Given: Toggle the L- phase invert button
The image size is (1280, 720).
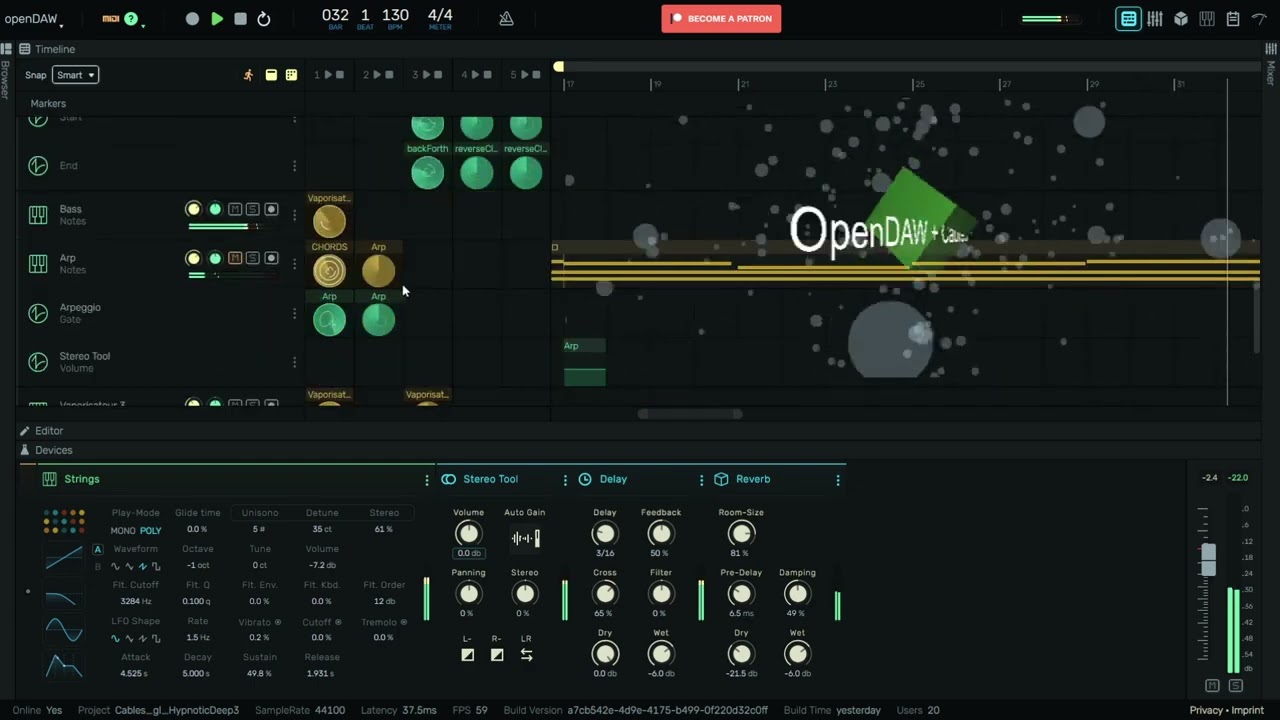Looking at the screenshot, I should tap(468, 655).
